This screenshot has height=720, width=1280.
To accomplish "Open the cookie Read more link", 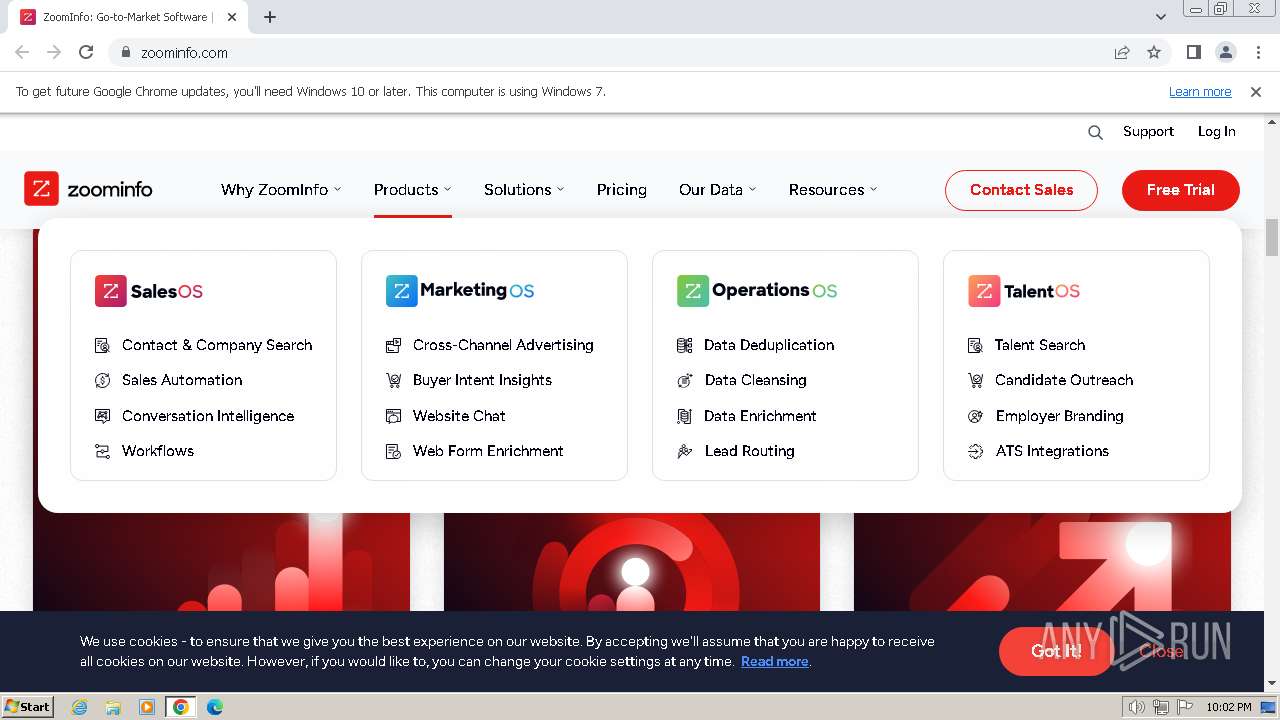I will point(775,661).
